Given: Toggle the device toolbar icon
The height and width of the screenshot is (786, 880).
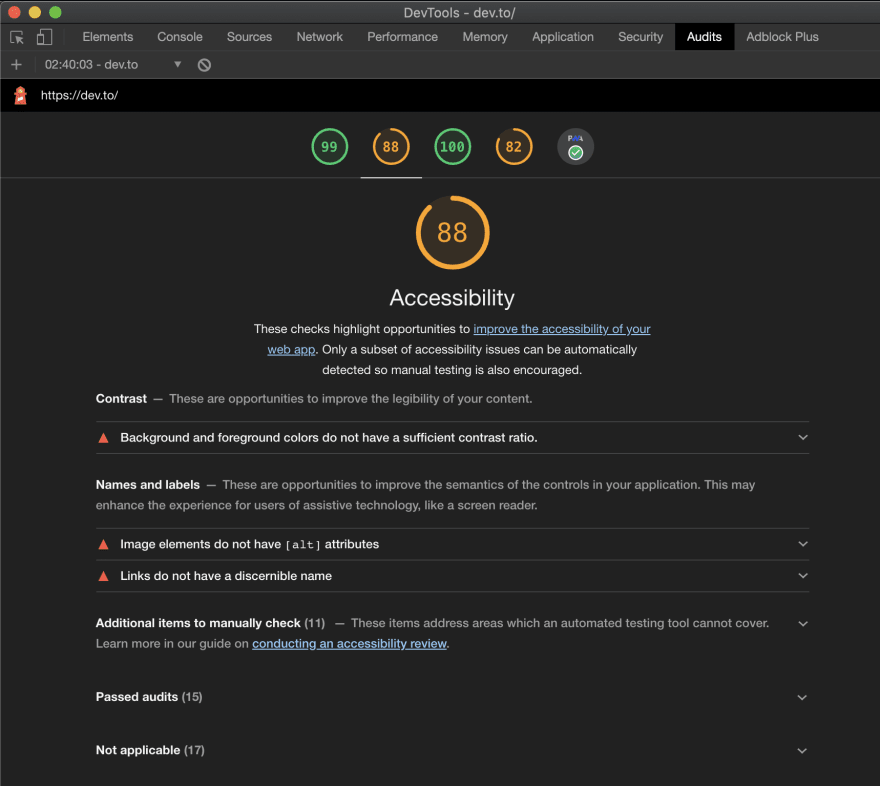Looking at the screenshot, I should [44, 37].
